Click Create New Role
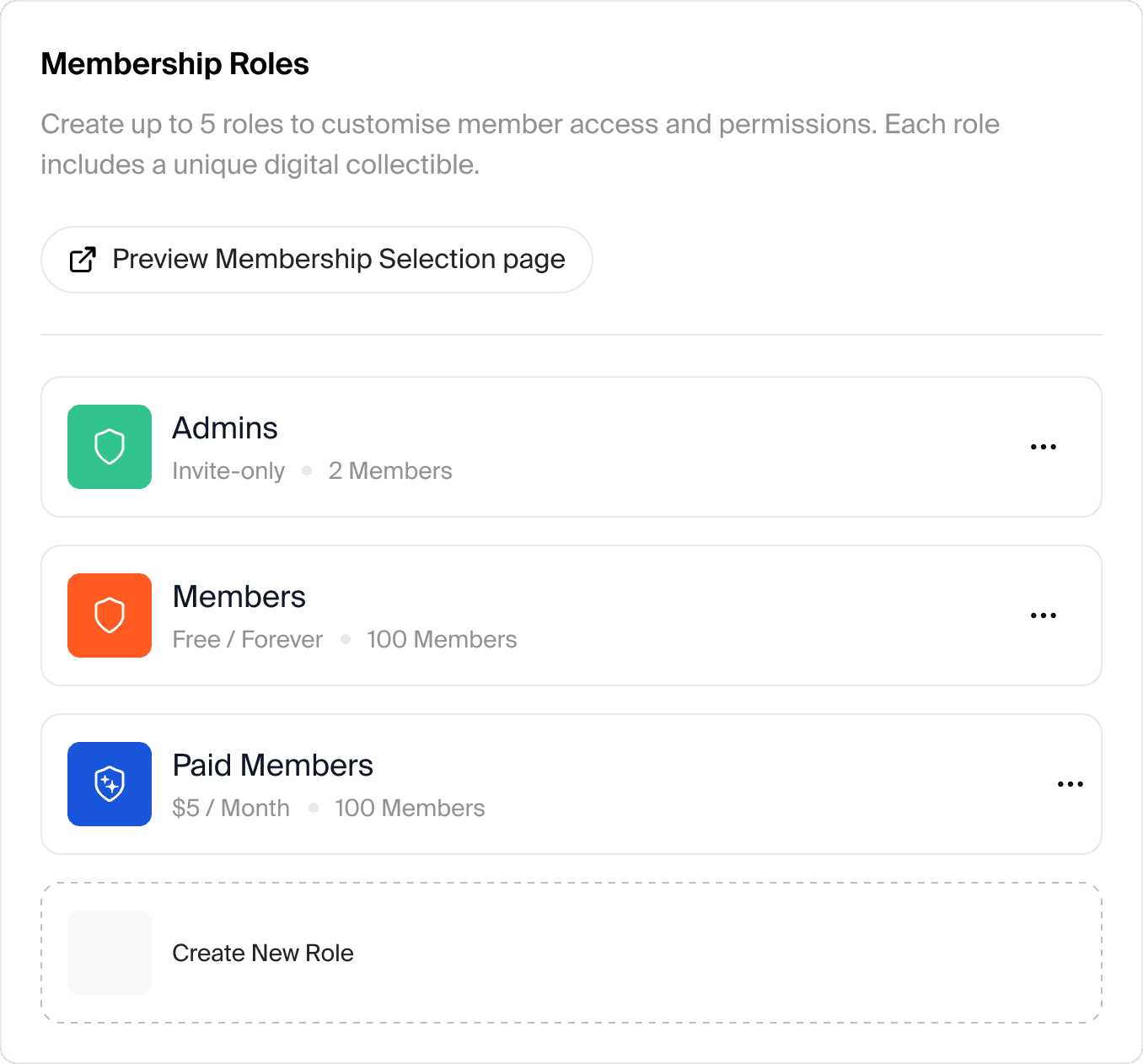 (x=263, y=953)
